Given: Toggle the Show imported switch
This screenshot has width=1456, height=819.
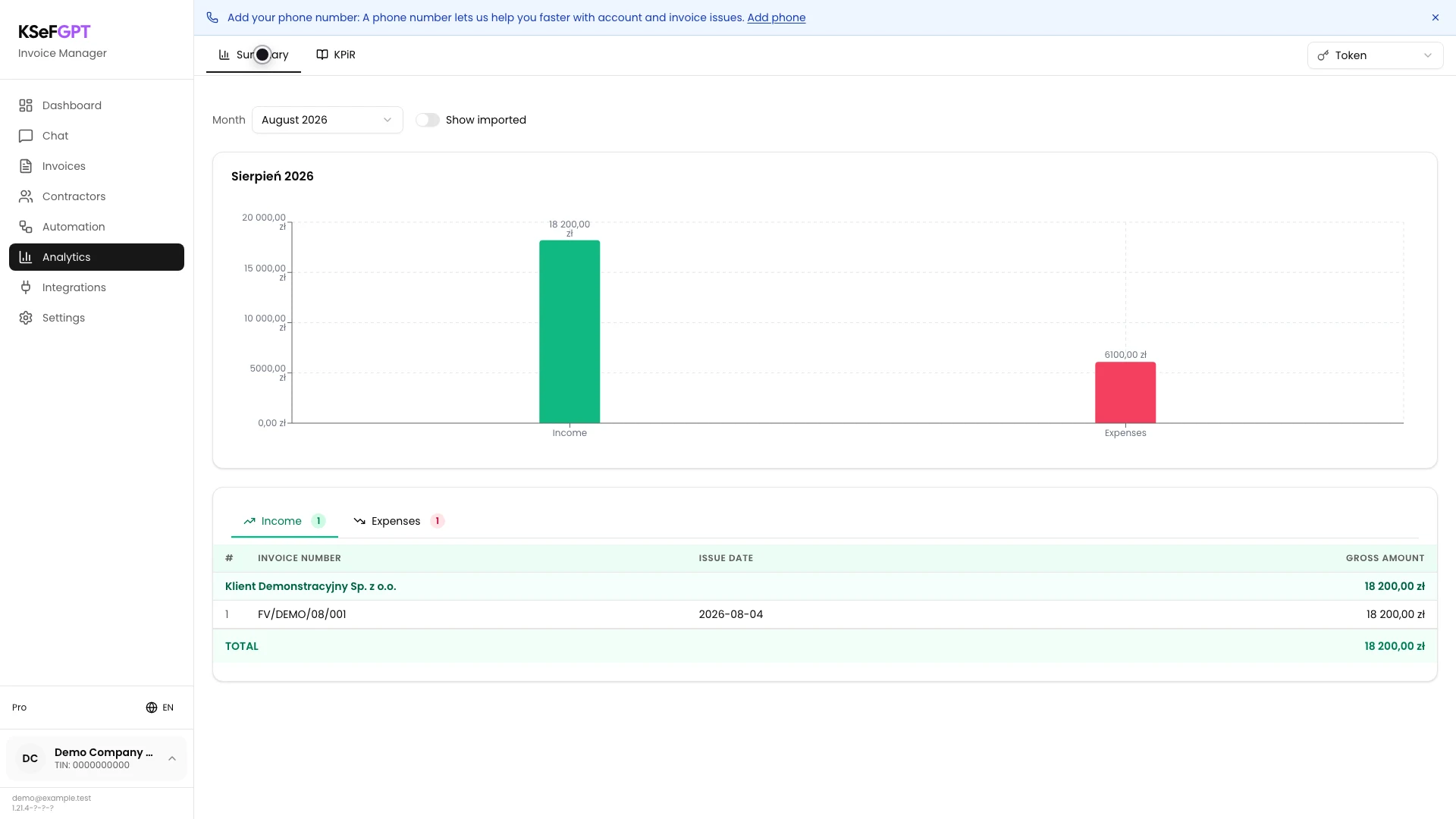Looking at the screenshot, I should [428, 120].
